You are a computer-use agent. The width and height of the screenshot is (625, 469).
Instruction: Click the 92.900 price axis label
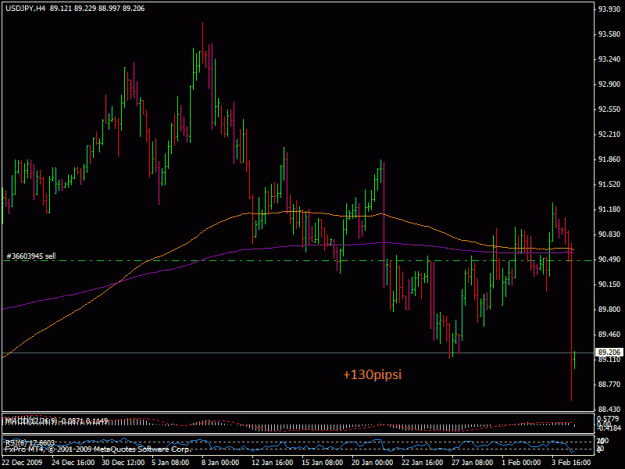coord(609,84)
